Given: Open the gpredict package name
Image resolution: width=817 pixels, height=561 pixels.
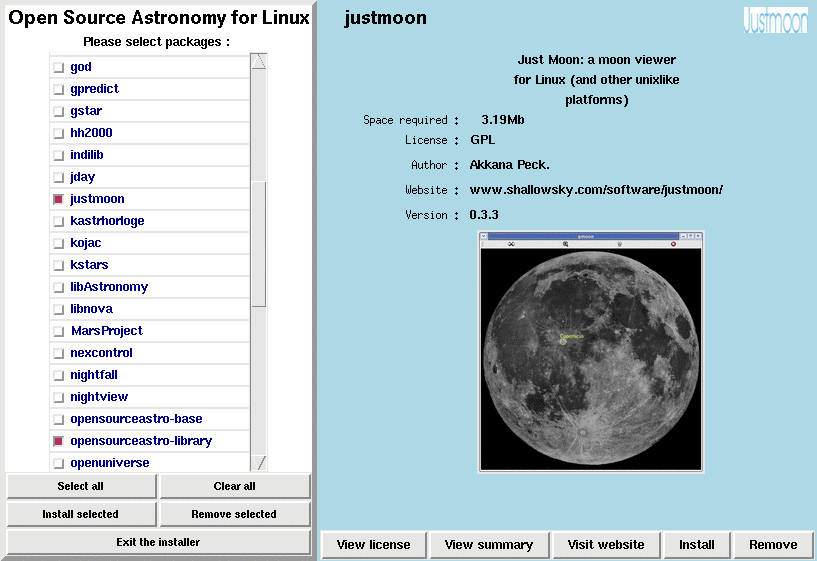Looking at the screenshot, I should click(x=94, y=89).
